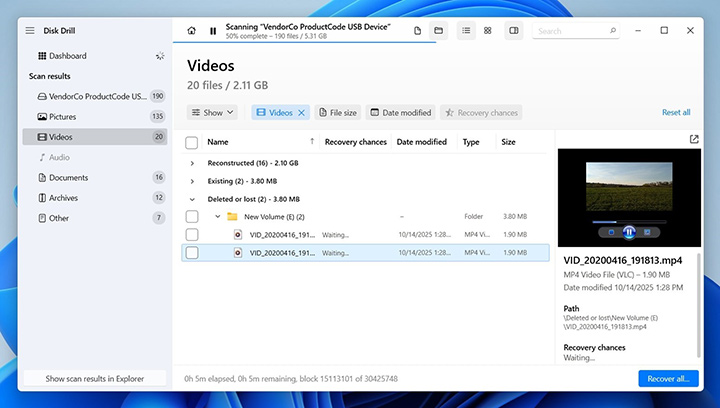Open the Audio category
Viewport: 720px width, 408px height.
(95, 157)
